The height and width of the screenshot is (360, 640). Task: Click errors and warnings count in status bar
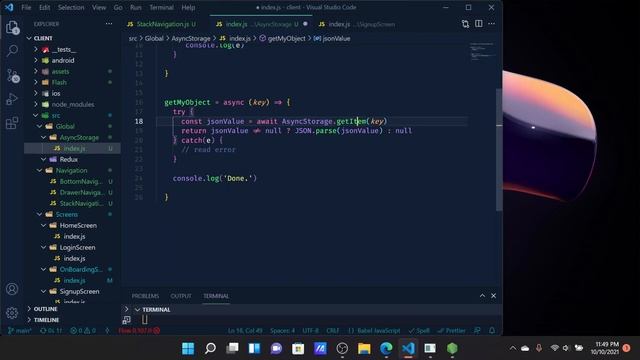(x=82, y=331)
